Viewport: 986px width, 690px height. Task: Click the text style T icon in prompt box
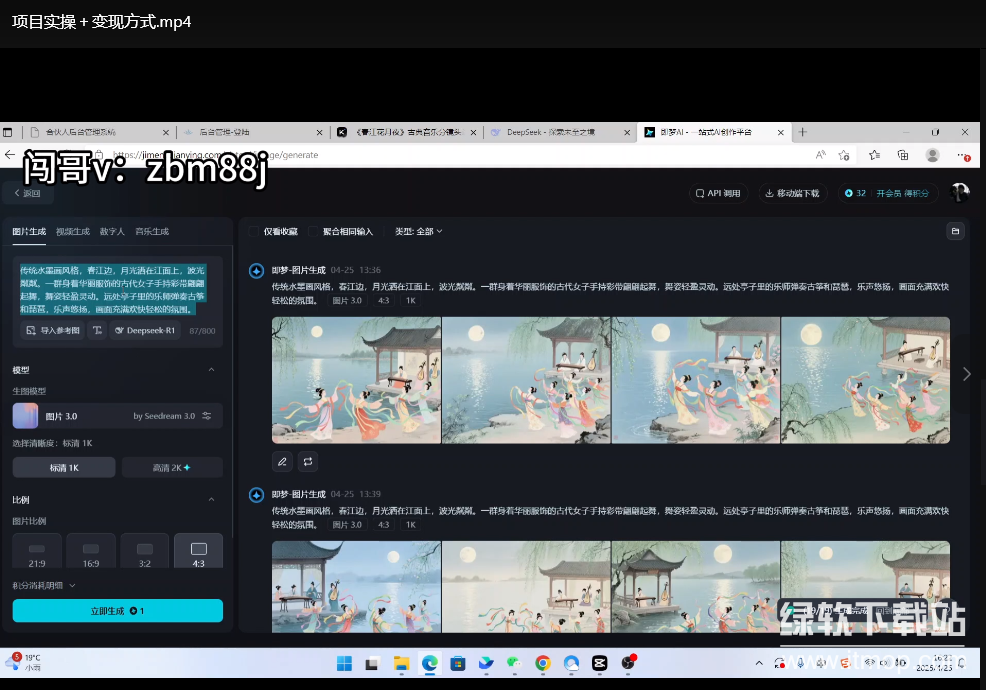[x=97, y=330]
